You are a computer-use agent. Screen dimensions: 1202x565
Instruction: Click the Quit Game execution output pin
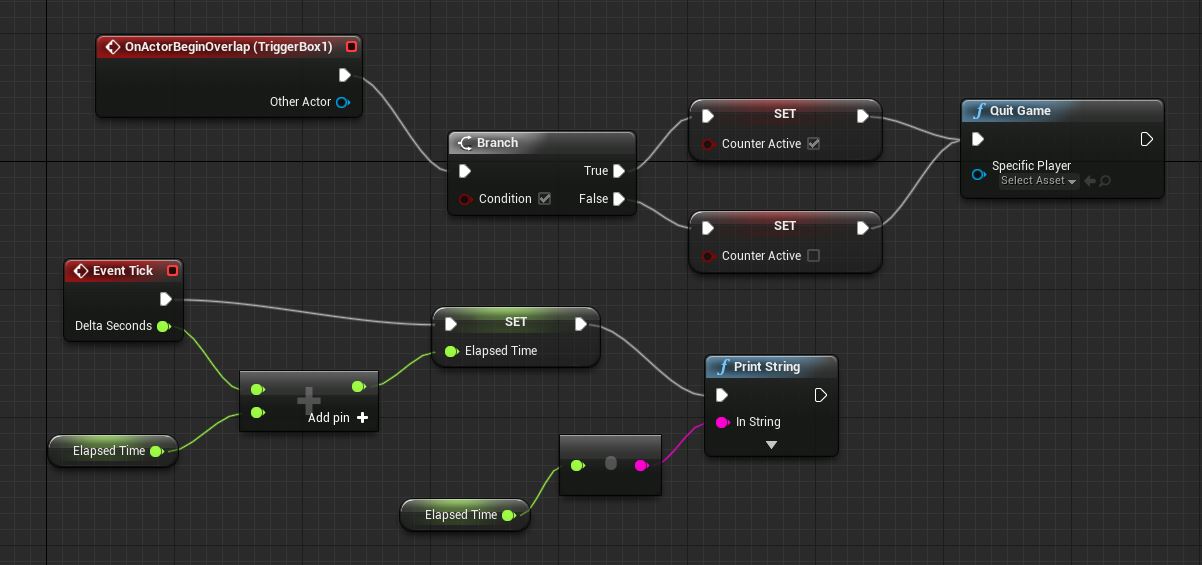[x=1147, y=139]
